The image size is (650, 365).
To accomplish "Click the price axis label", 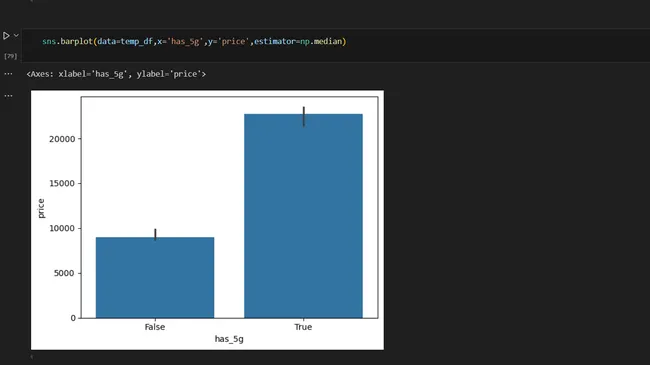I will [41, 208].
